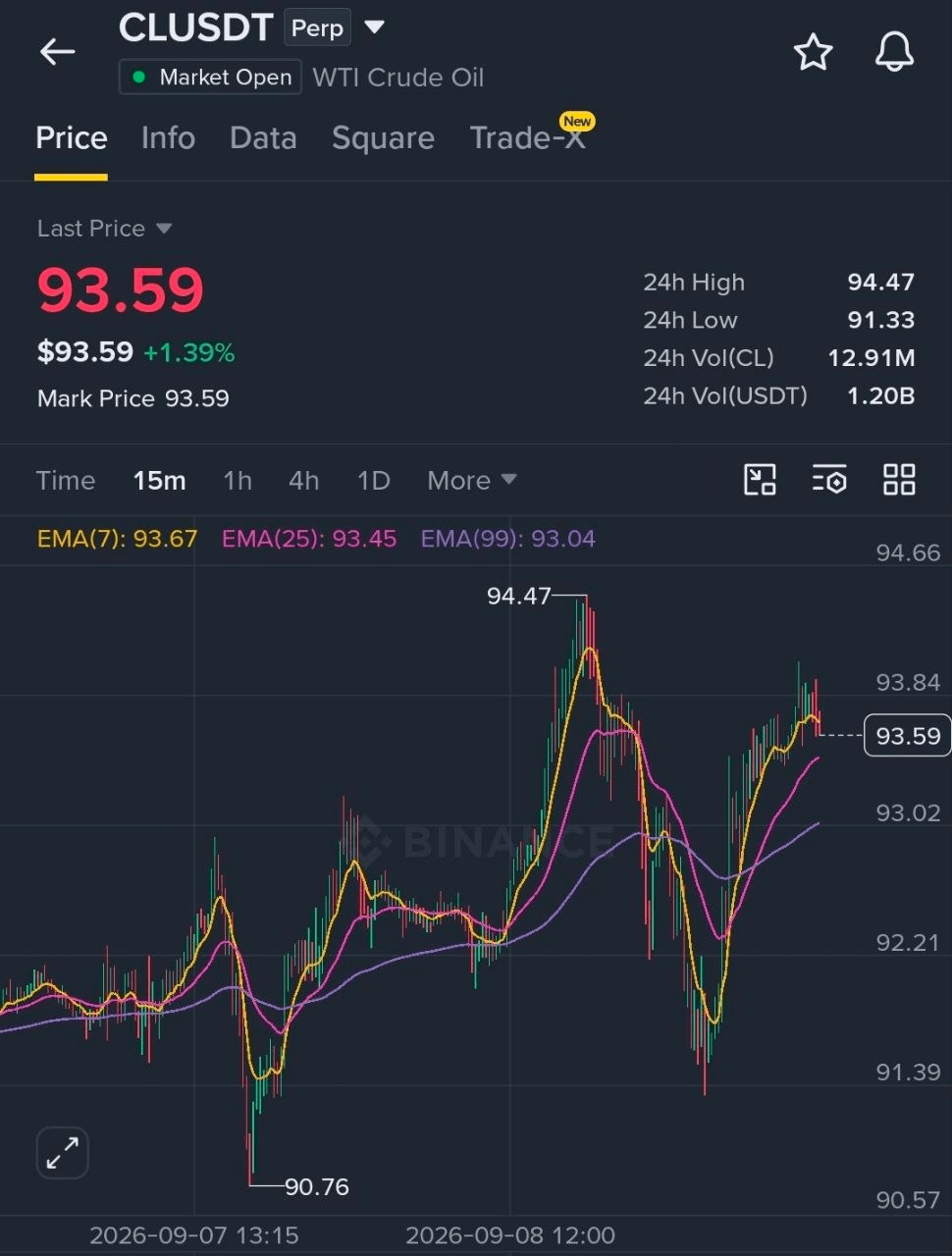Select the 1h timeframe
952x1256 pixels.
[238, 480]
